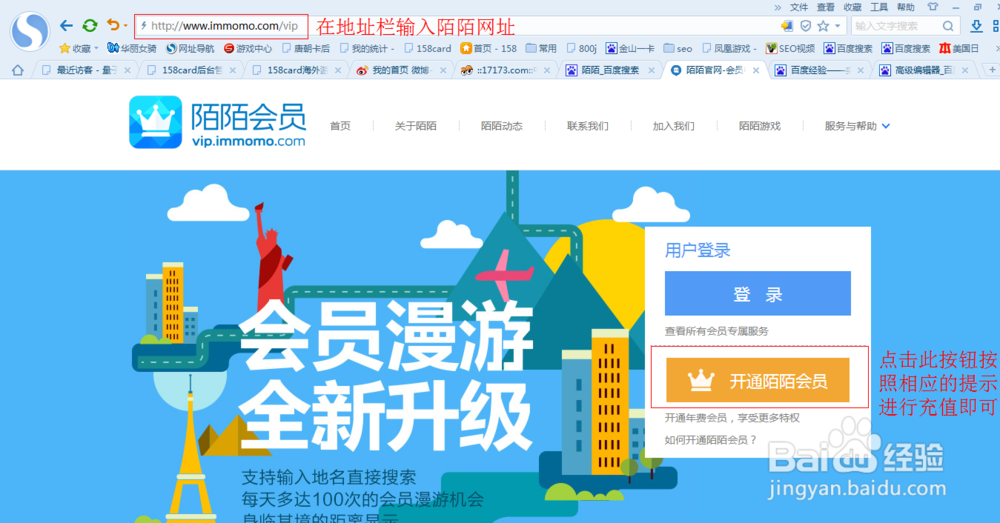Screen dimensions: 1000x523
Task: Open the 网址导航 bookmark
Action: click(x=190, y=48)
